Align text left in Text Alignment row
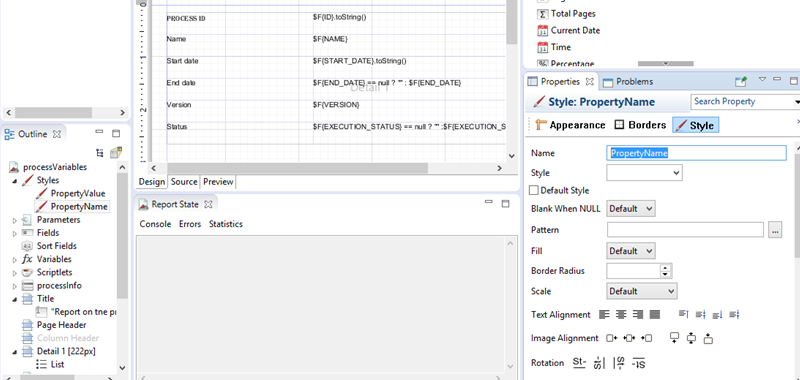800x380 pixels. [x=604, y=314]
